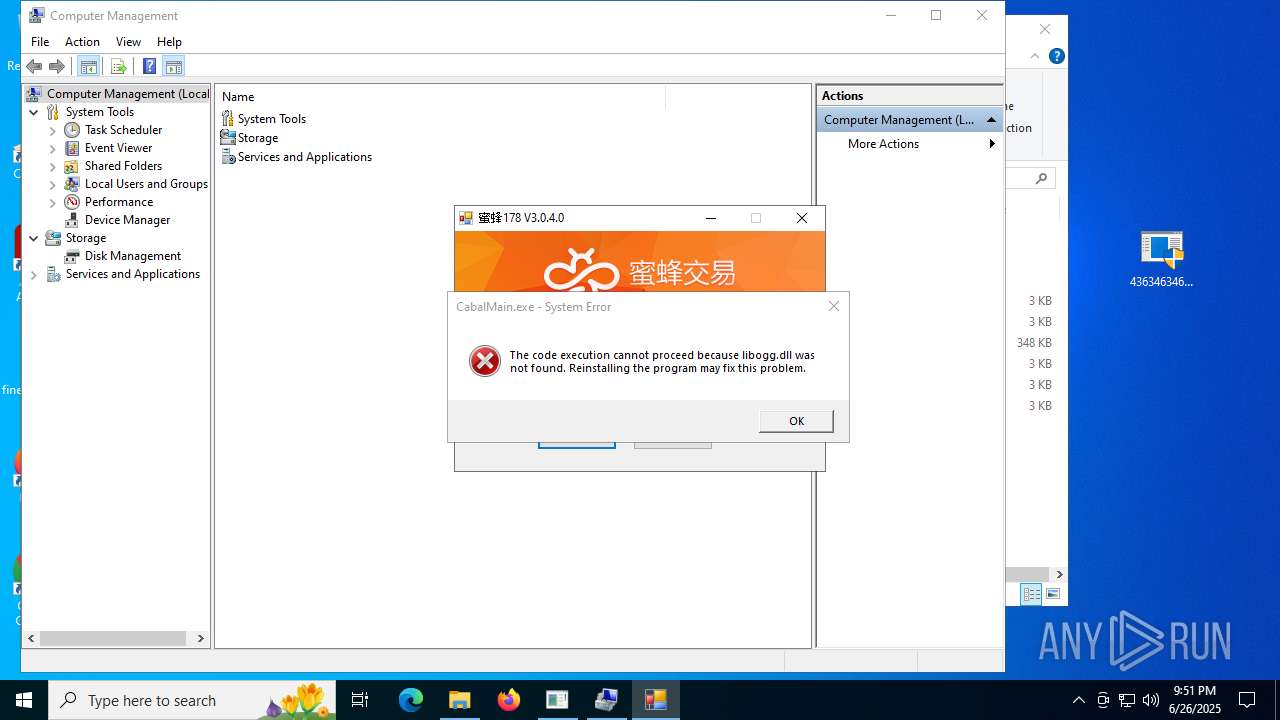Switch to the Computer Management taskbar button
1280x720 pixels.
606,700
